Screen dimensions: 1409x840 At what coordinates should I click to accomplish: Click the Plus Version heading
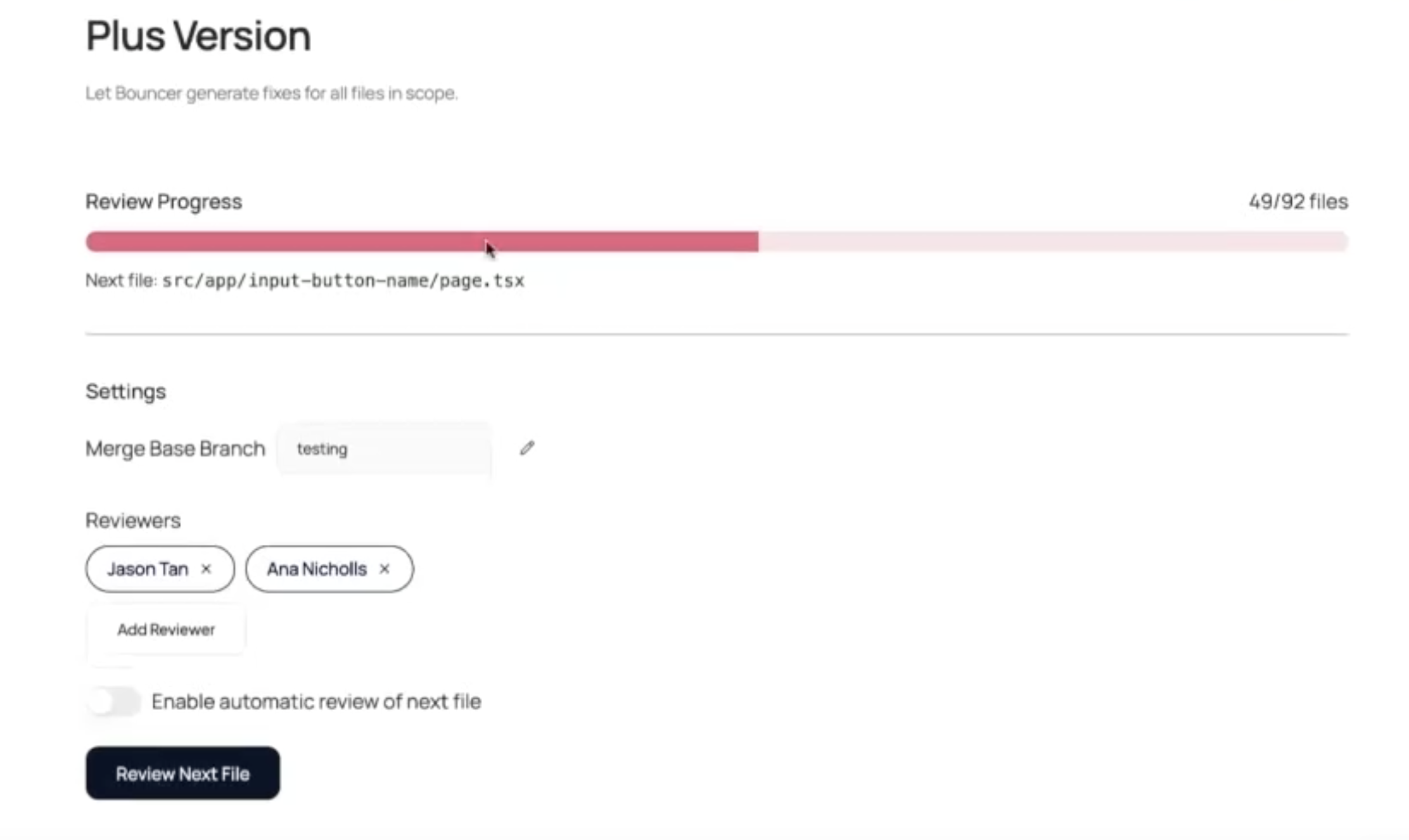198,35
